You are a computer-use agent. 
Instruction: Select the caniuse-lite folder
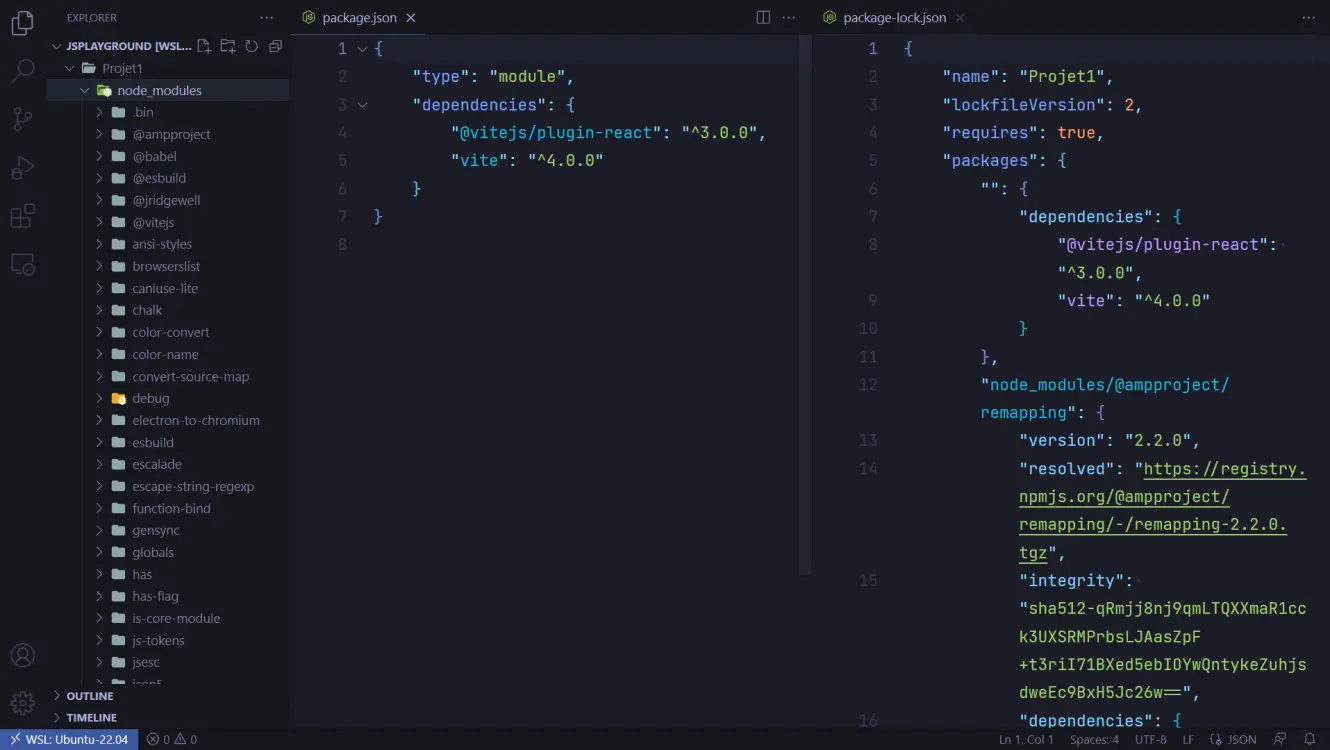[165, 288]
